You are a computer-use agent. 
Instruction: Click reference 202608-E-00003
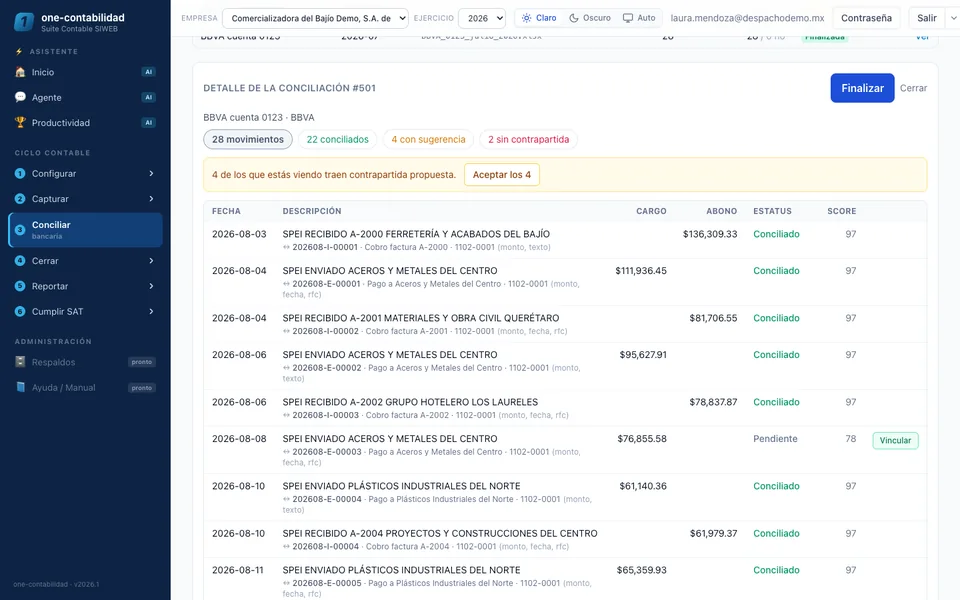click(x=327, y=452)
